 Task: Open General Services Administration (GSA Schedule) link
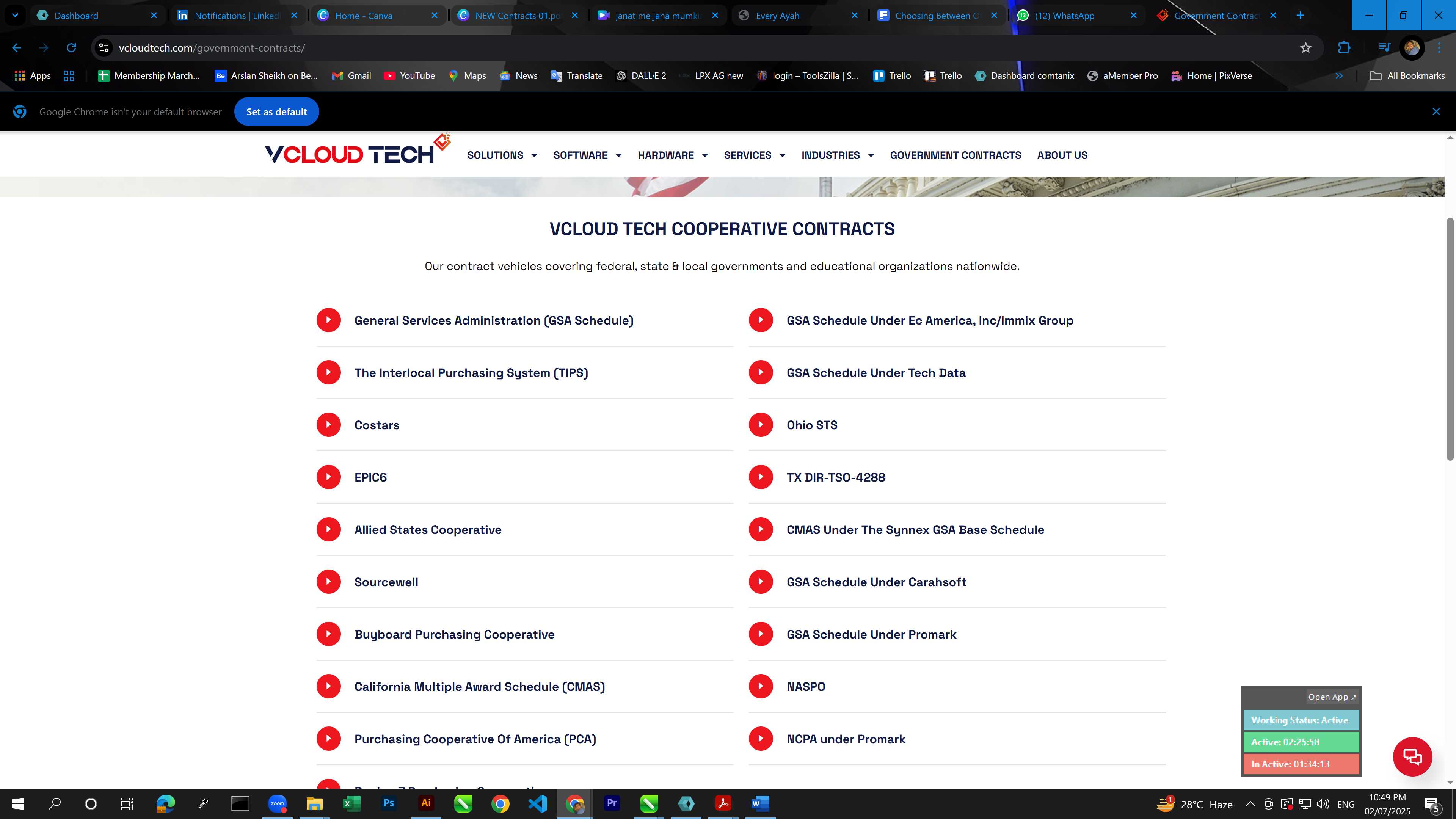[493, 320]
